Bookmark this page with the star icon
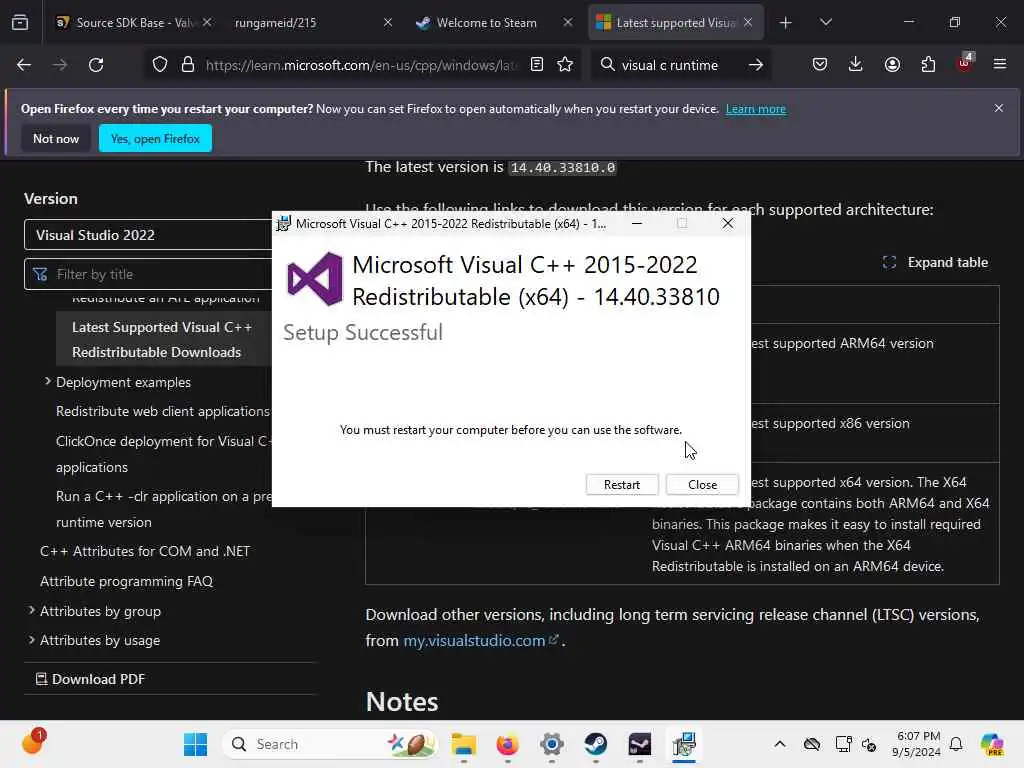 click(566, 65)
